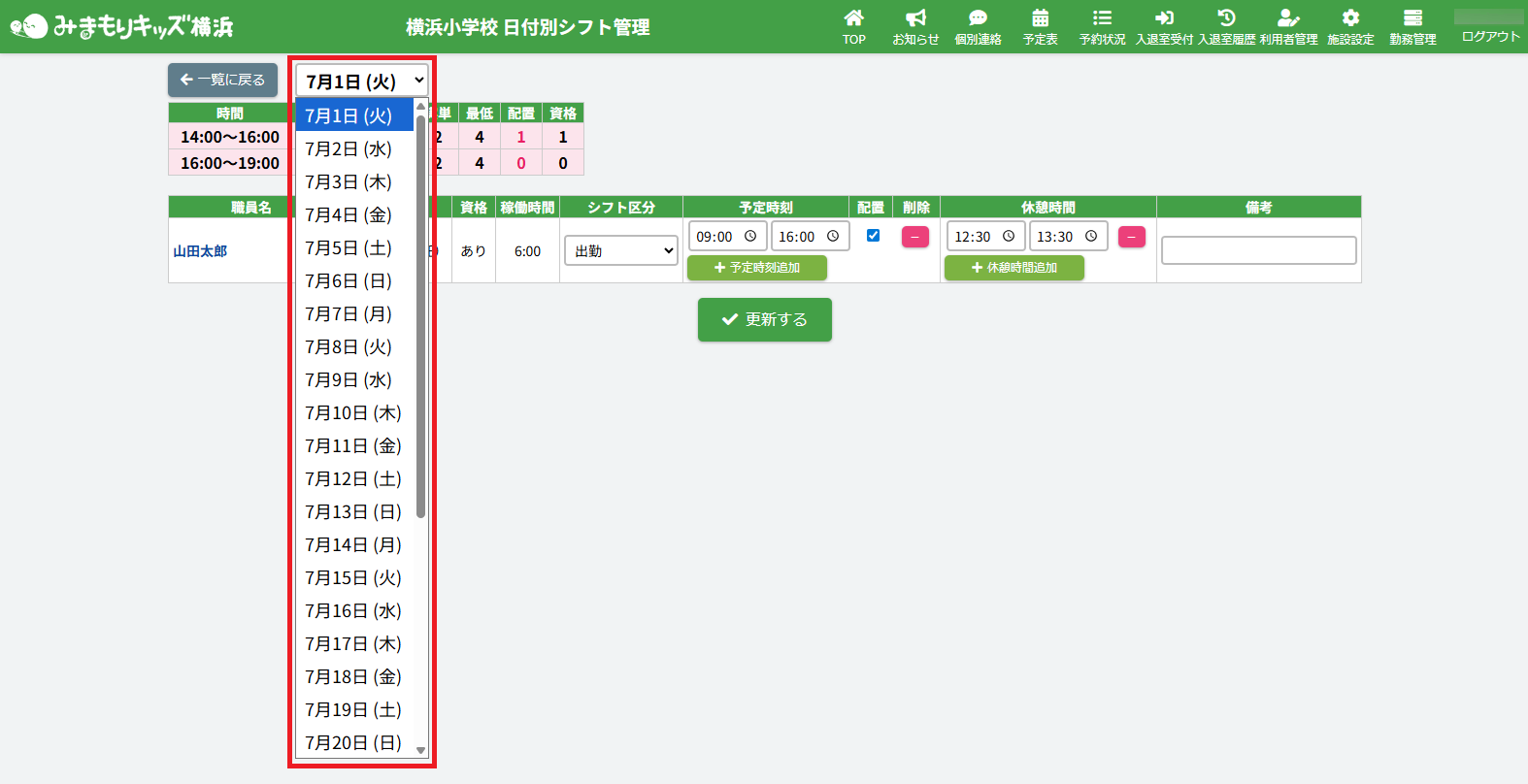Select 7月10日 (木) from the date list
Image resolution: width=1528 pixels, height=784 pixels.
(352, 413)
